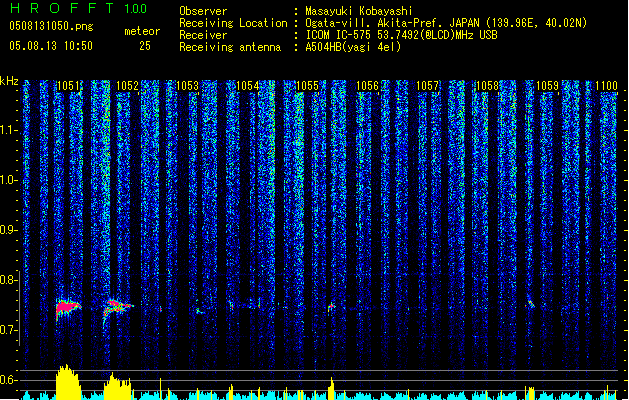Screen dimensions: 629x400
Task: Click the 0.7 kHz axis tick label
Action: (x=8, y=330)
